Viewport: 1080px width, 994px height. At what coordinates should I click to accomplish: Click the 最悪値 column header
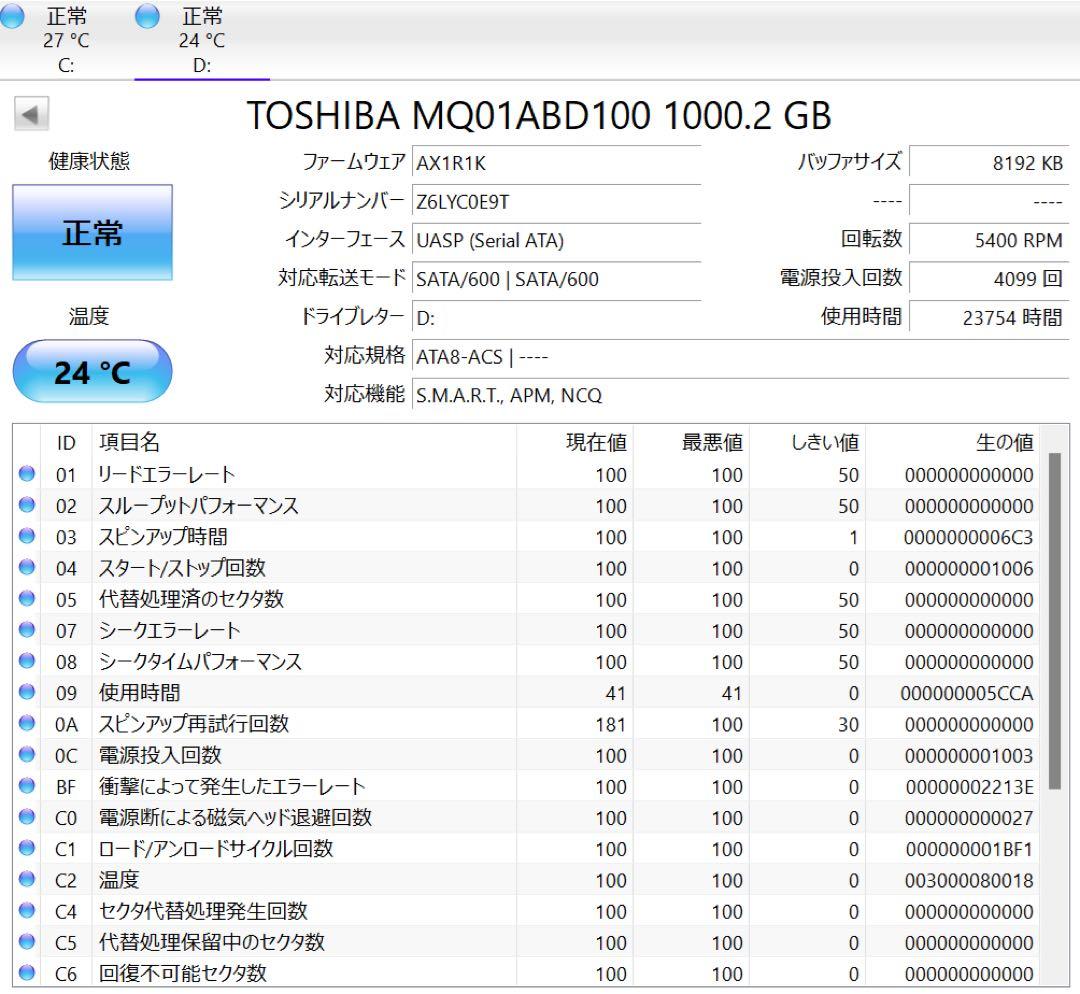[691, 443]
